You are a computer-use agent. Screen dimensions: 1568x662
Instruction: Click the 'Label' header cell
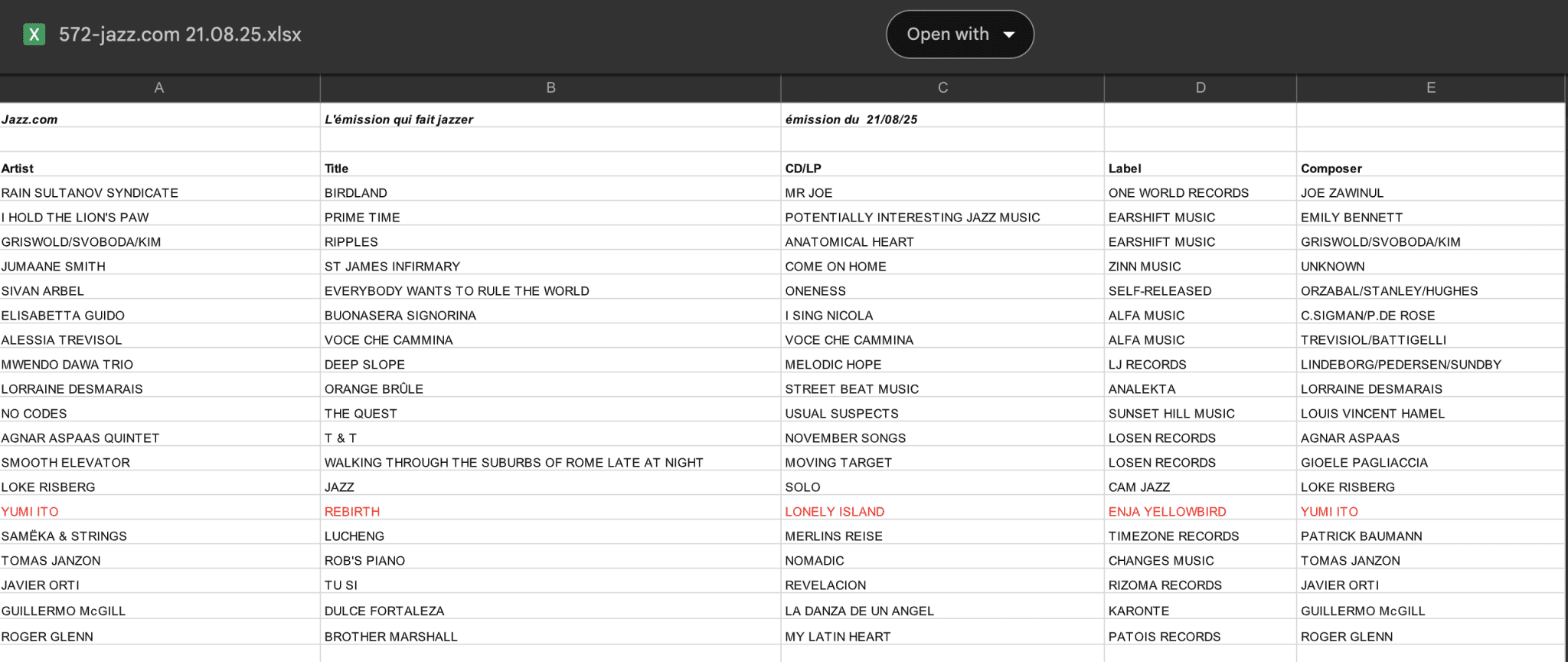point(1200,165)
